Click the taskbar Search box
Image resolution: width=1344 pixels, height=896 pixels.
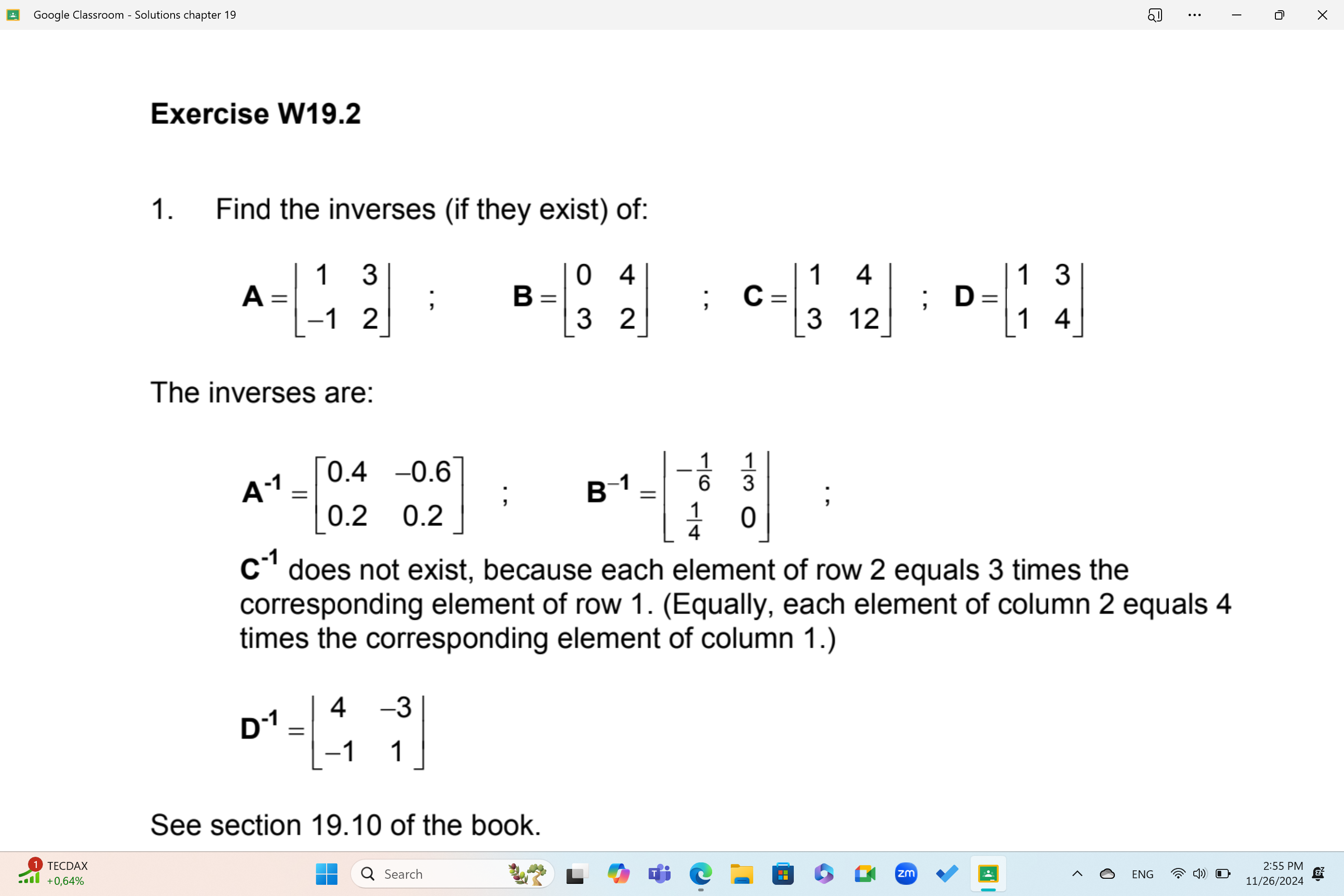point(452,874)
